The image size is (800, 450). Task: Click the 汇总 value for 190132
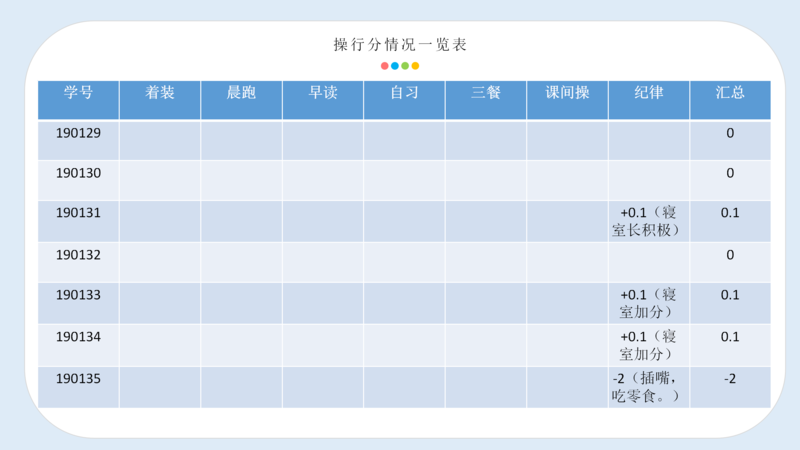point(730,255)
